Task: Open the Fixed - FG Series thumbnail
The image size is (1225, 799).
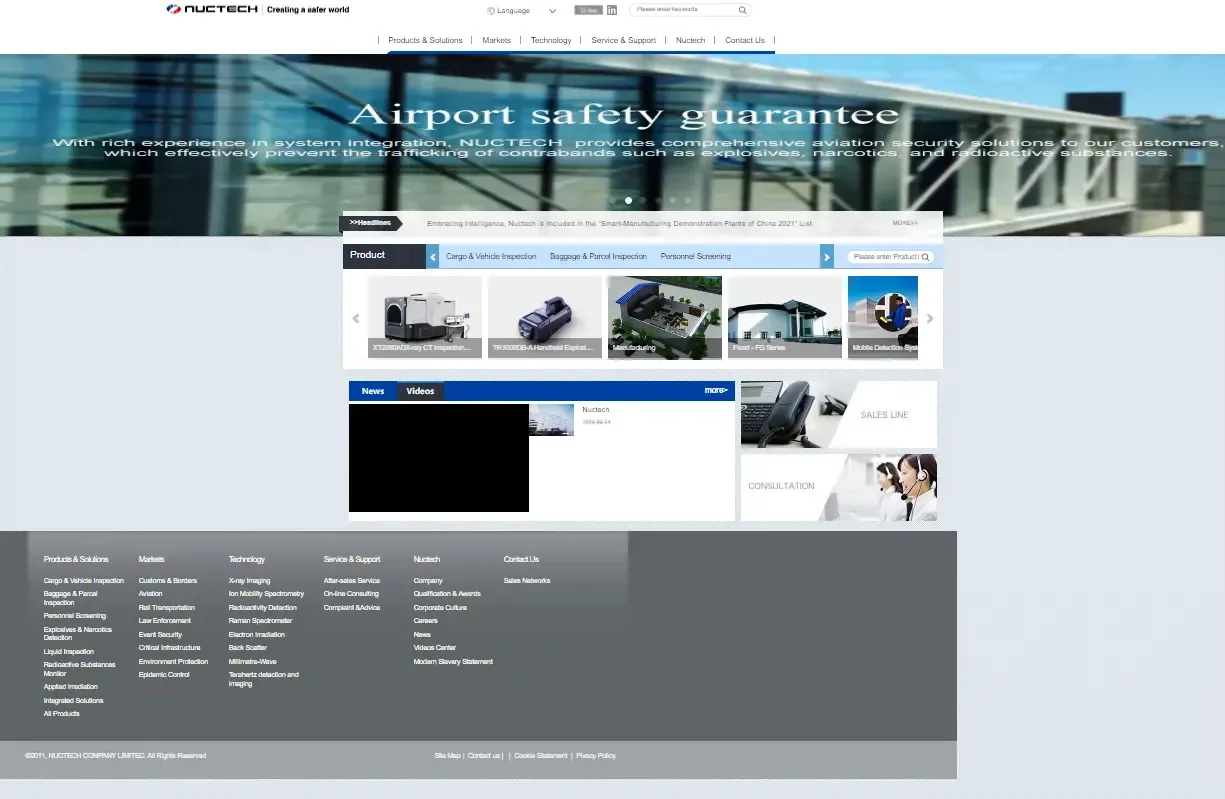Action: coord(785,317)
